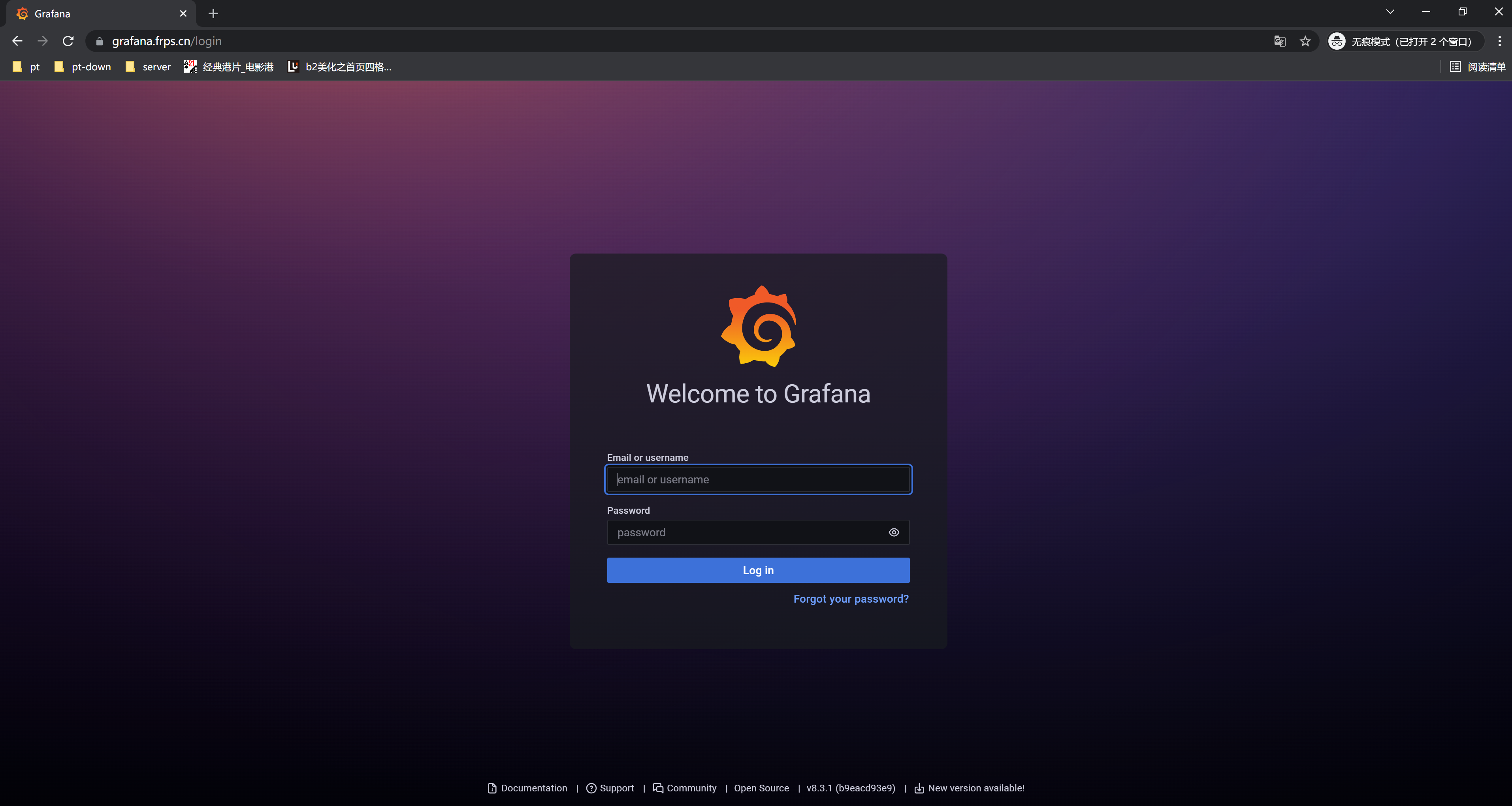Screen dimensions: 1512x806
Task: Minimize the browser window
Action: click(x=1426, y=12)
